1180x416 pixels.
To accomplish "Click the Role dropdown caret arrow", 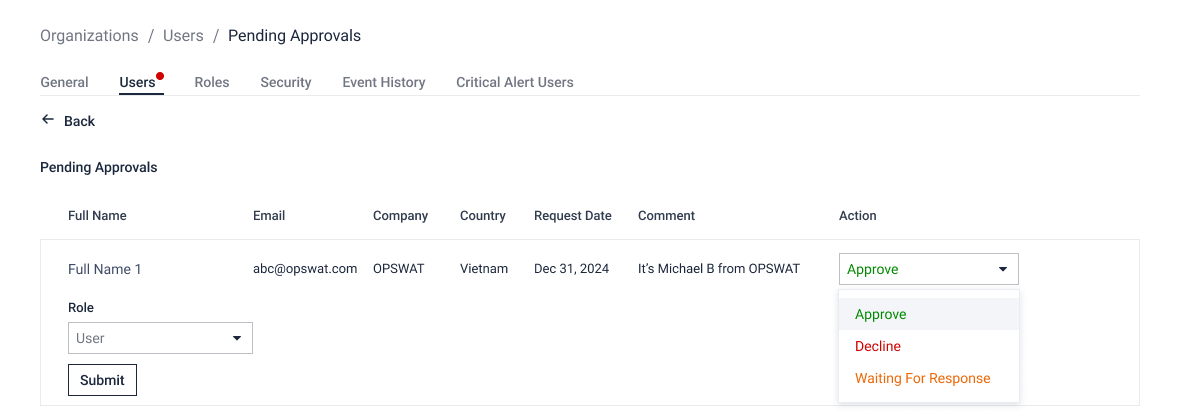I will tap(237, 339).
